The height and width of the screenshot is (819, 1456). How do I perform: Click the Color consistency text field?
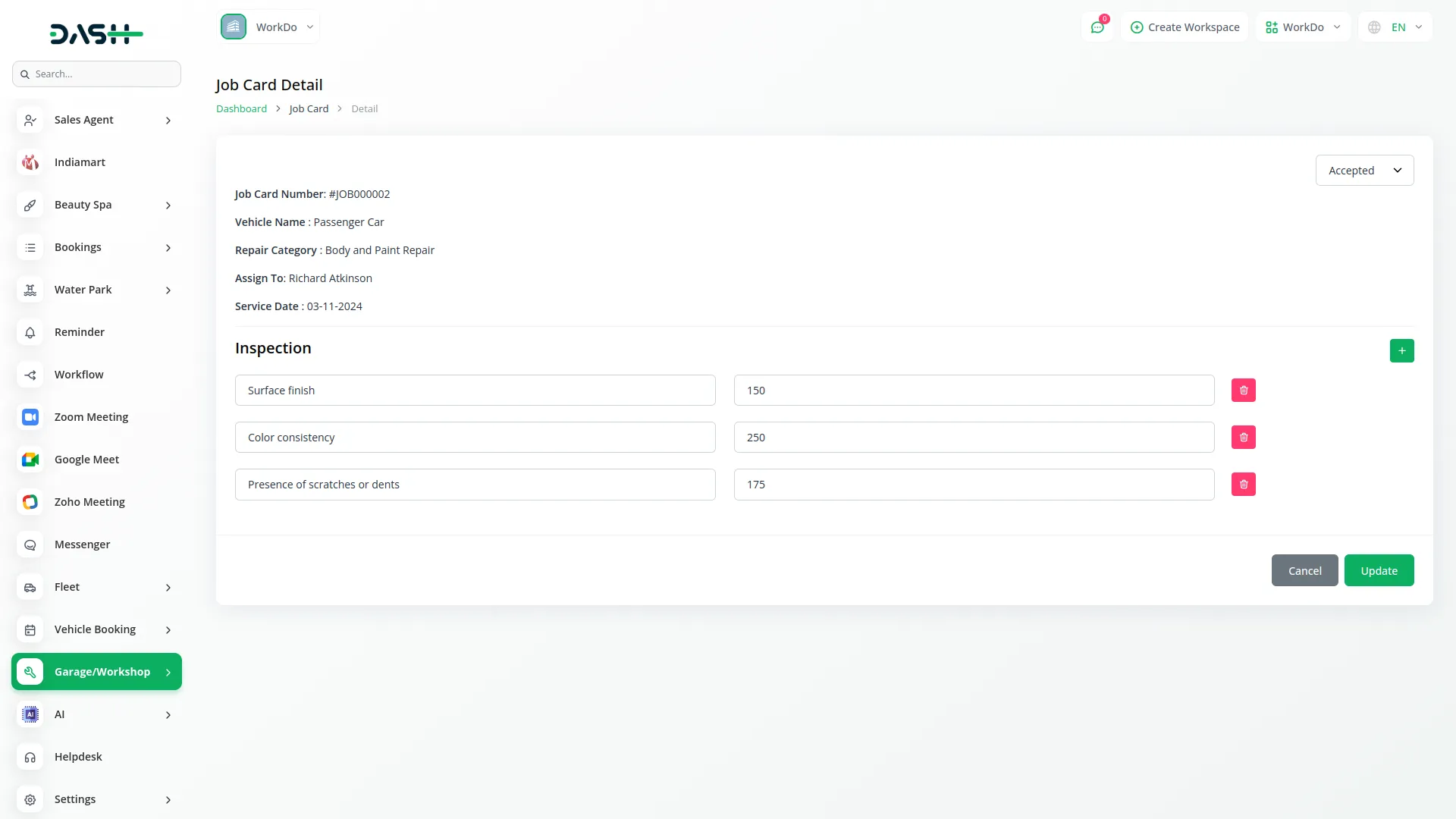coord(475,438)
